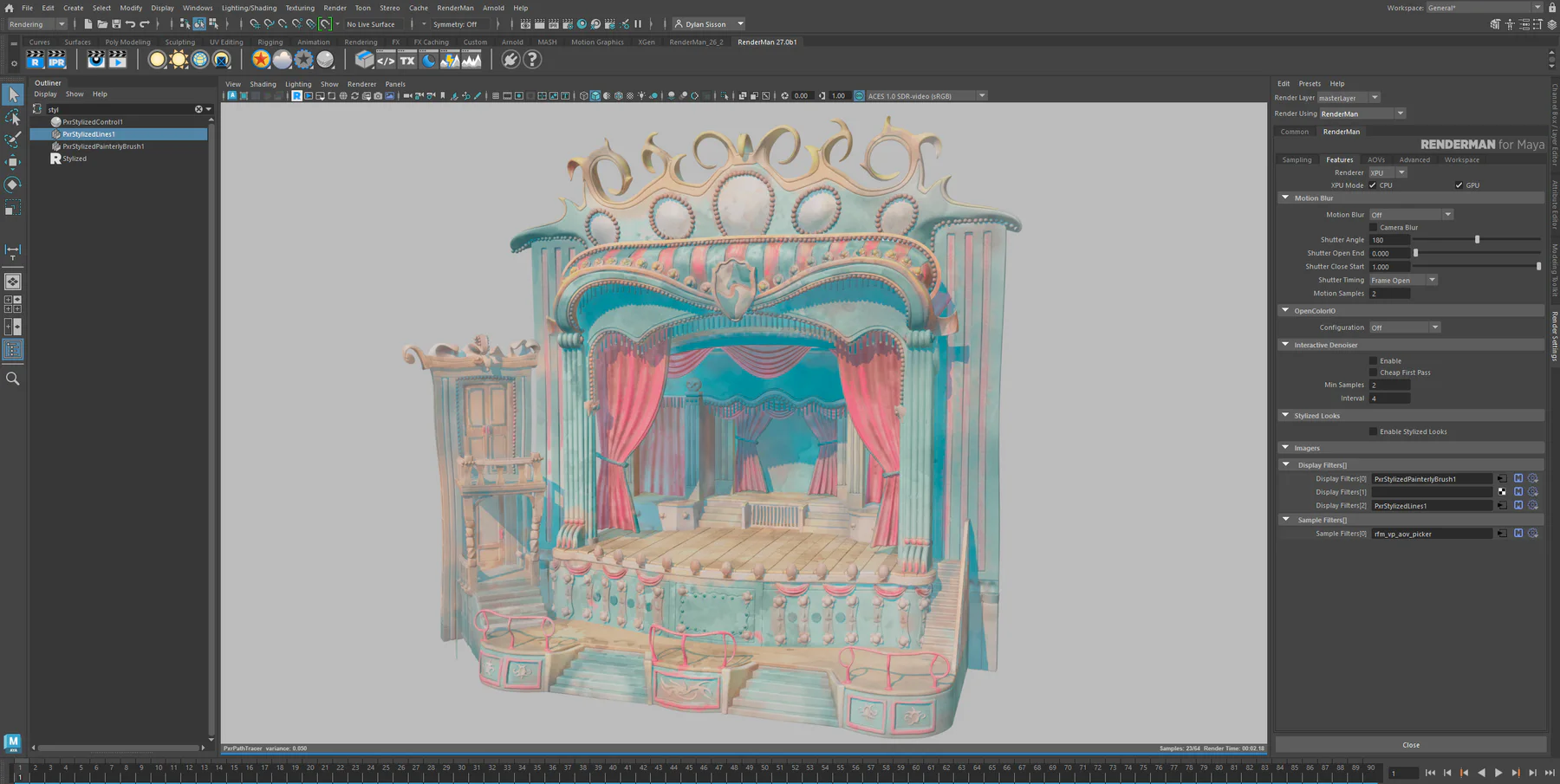
Task: Go to the end of playback range
Action: 1550,773
